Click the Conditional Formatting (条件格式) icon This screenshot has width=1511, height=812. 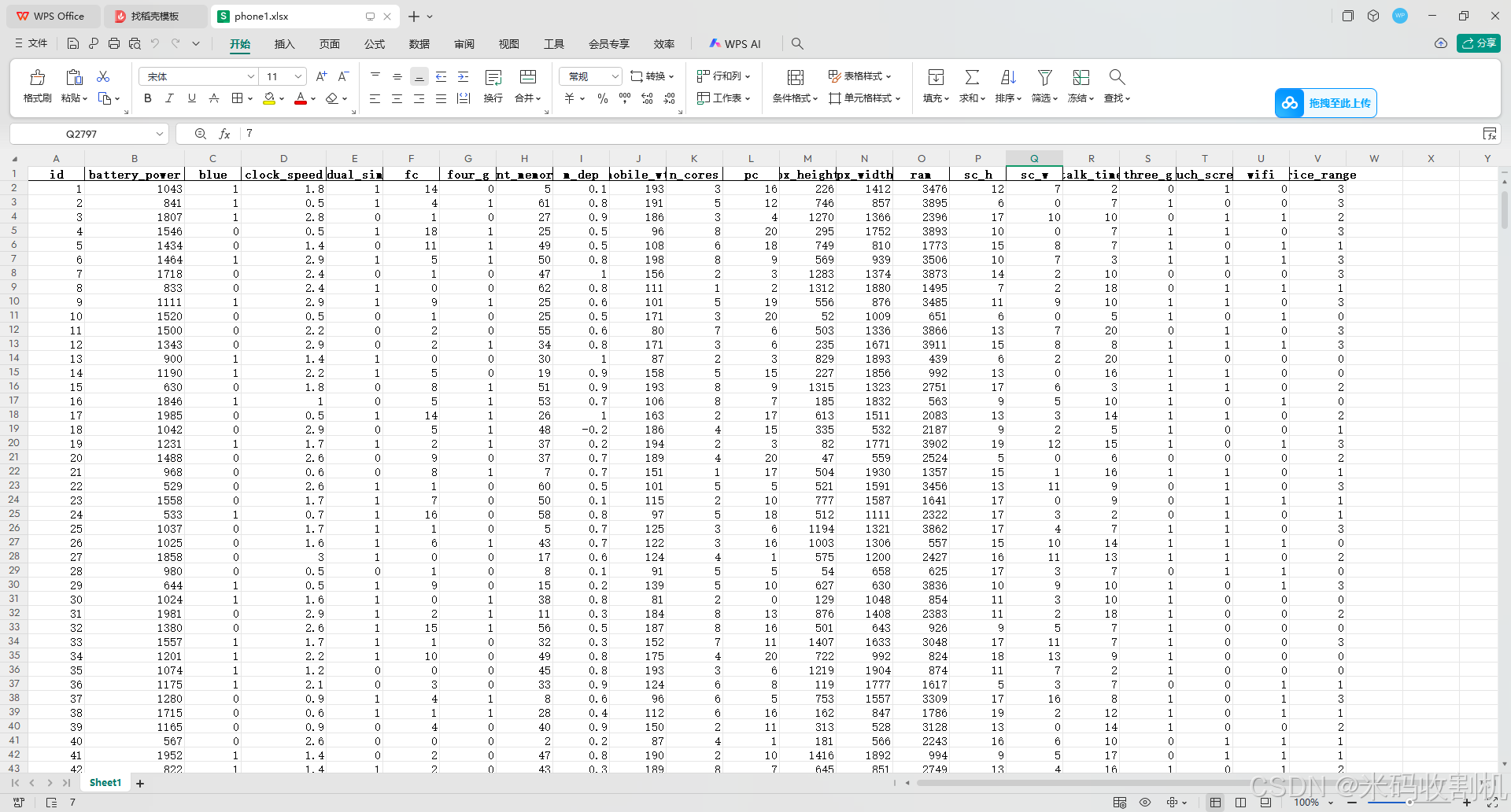click(796, 77)
